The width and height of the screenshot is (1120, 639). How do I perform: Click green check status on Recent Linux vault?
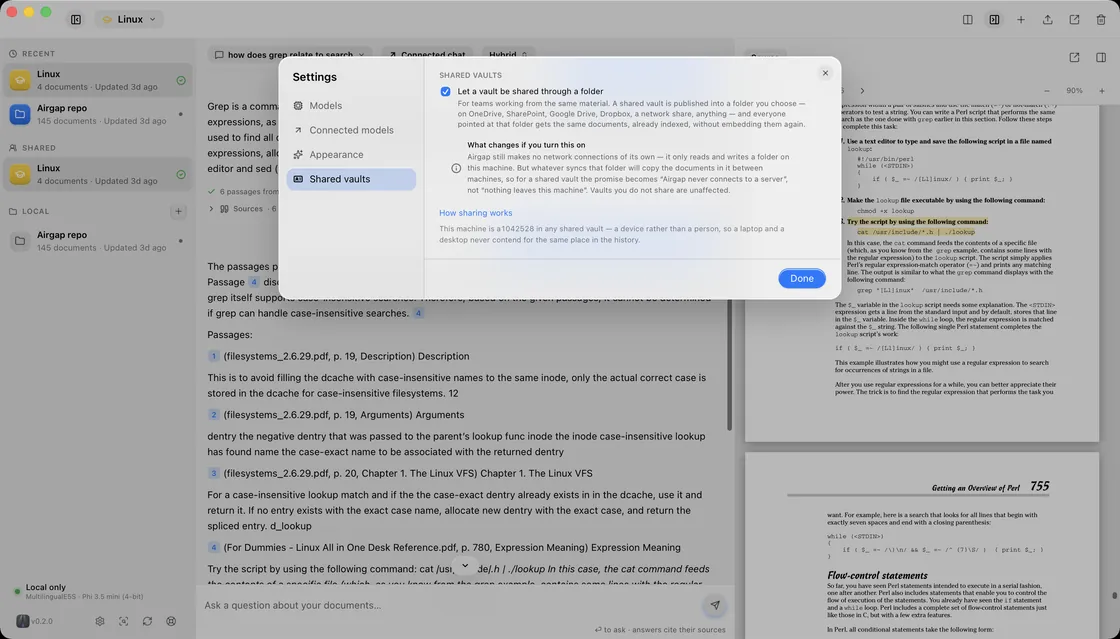[181, 81]
